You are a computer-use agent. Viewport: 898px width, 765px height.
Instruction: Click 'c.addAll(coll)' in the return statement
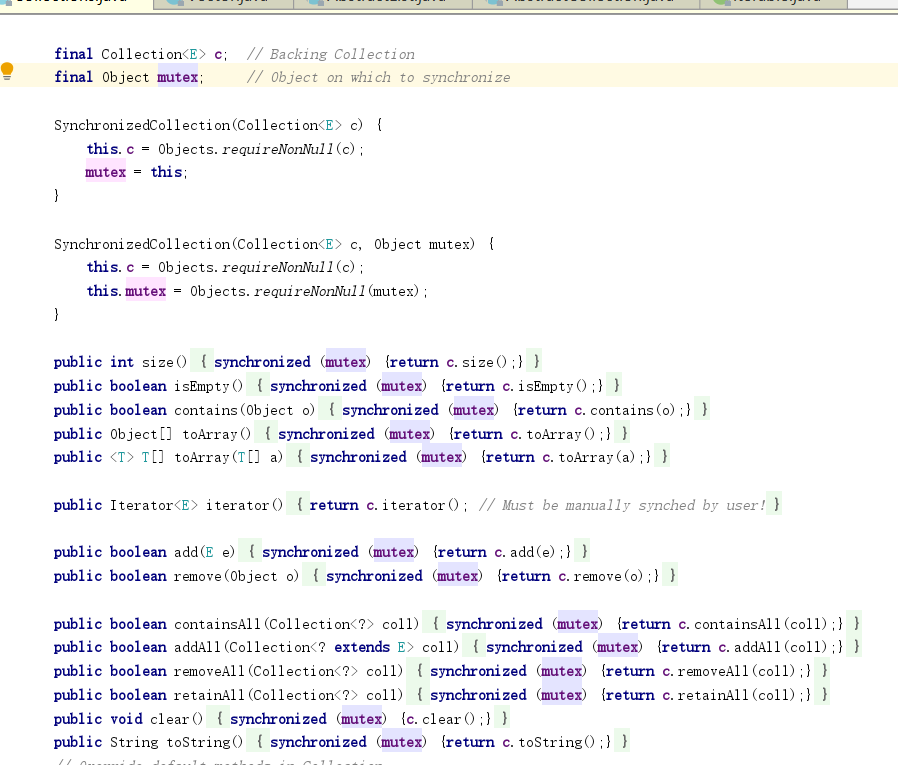pyautogui.click(x=773, y=648)
